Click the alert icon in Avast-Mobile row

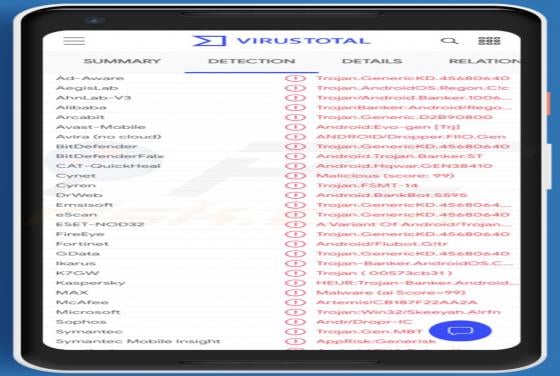pyautogui.click(x=295, y=127)
